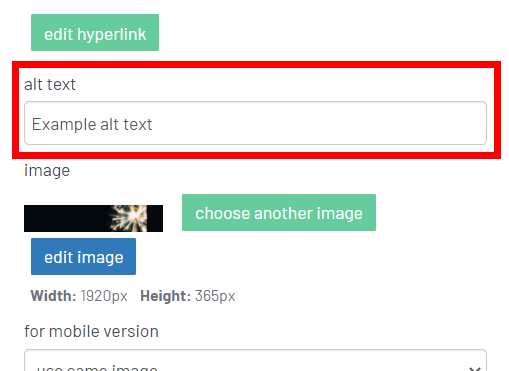Viewport: 509px width, 371px height.
Task: Click the for mobile version label
Action: coord(91,331)
